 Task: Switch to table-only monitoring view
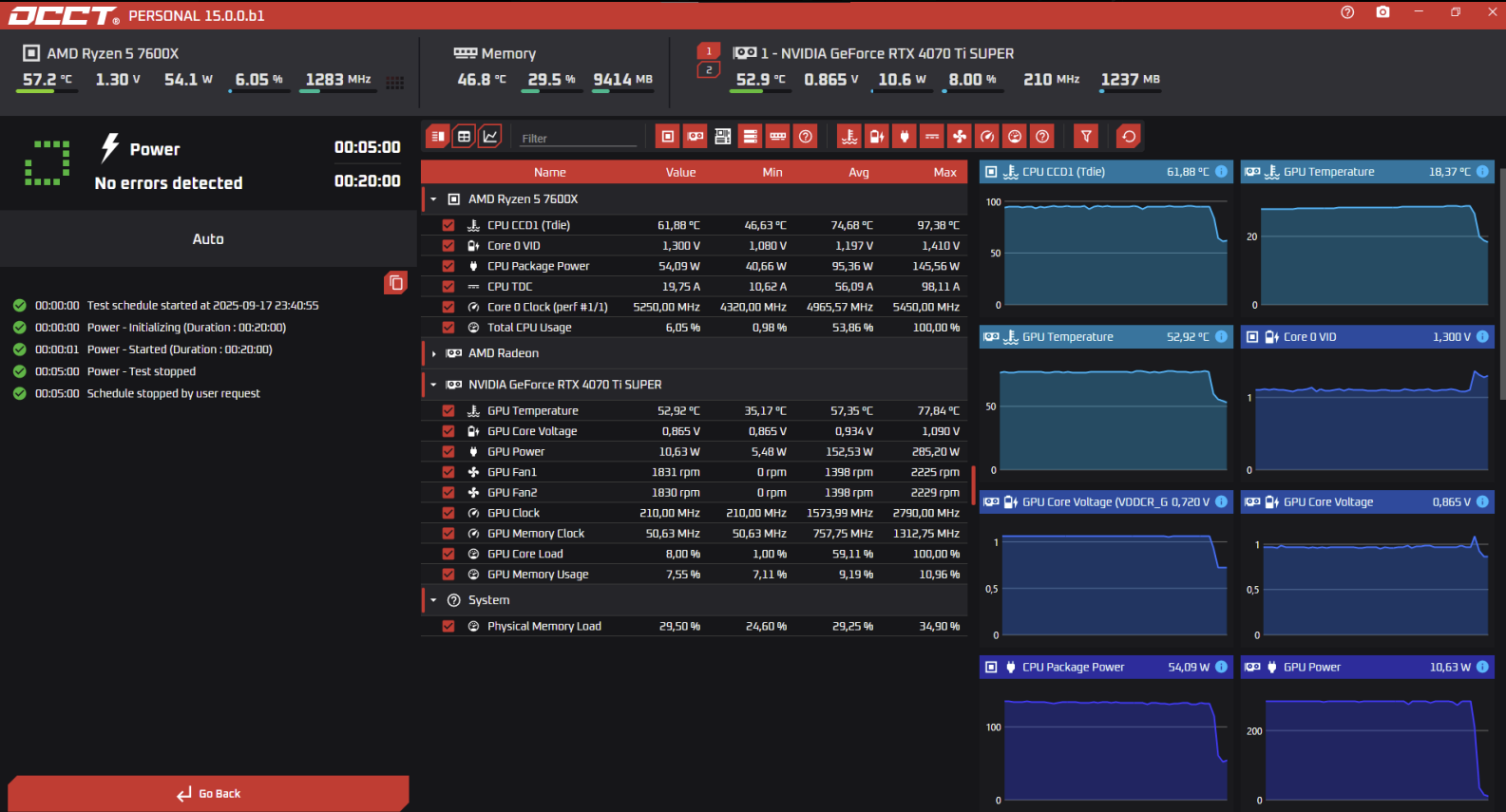[464, 137]
